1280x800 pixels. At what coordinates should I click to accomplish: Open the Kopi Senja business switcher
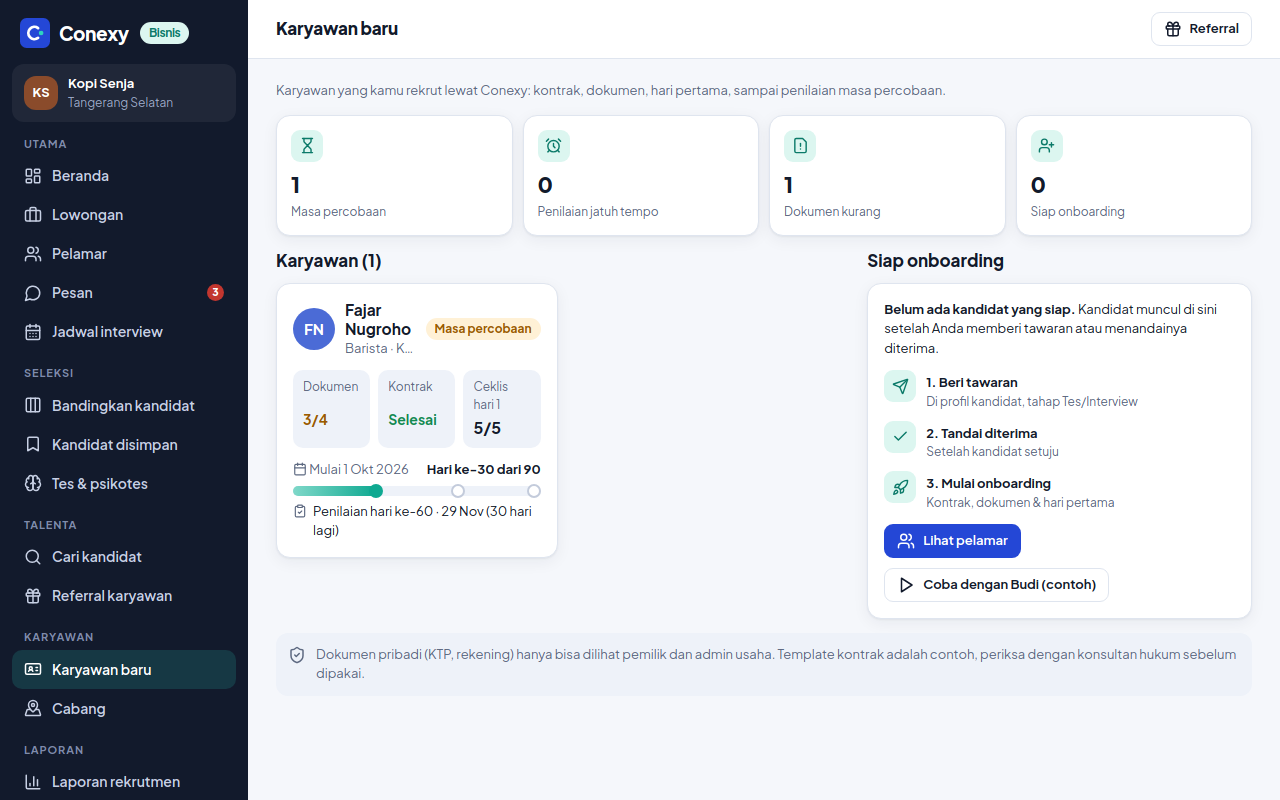click(x=124, y=93)
